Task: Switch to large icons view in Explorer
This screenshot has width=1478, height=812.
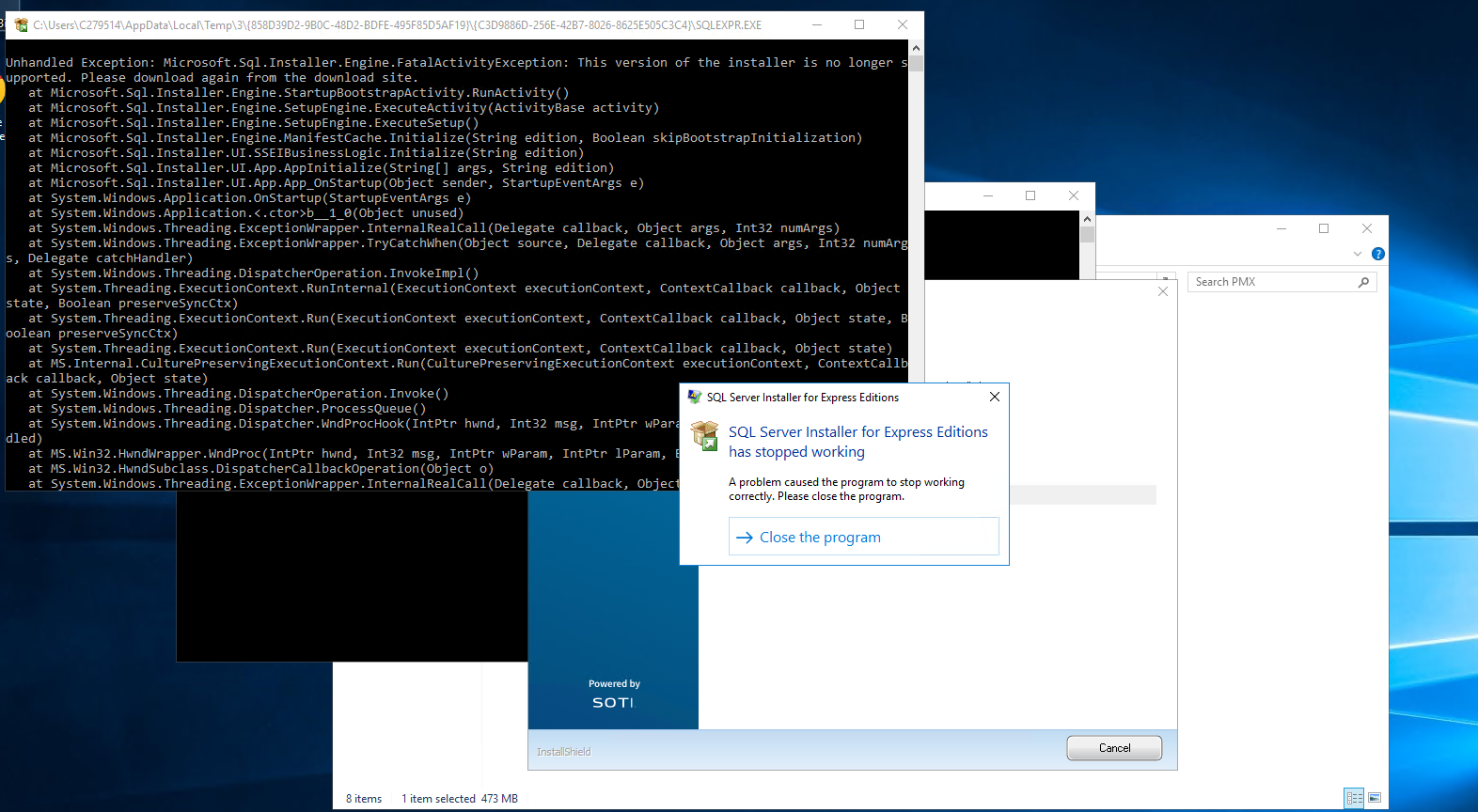Action: pos(1375,798)
